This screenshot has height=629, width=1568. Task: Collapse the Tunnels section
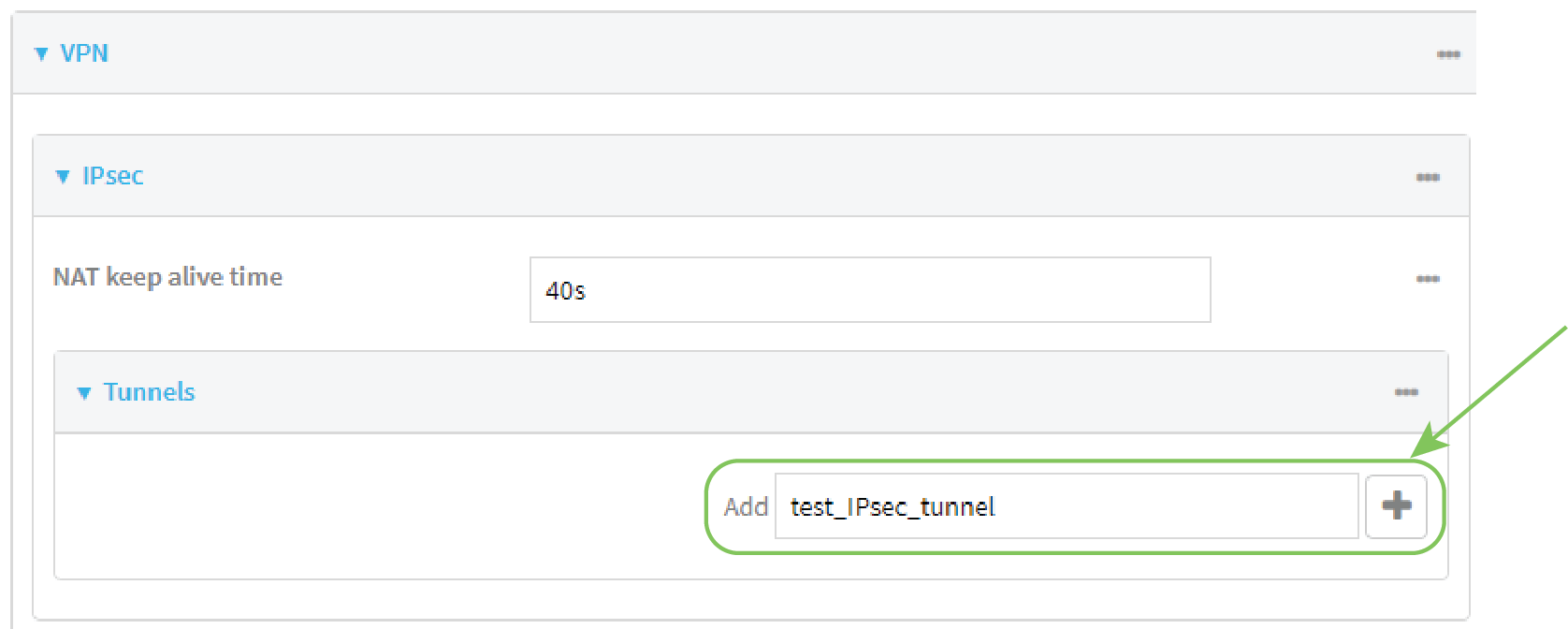tap(82, 392)
